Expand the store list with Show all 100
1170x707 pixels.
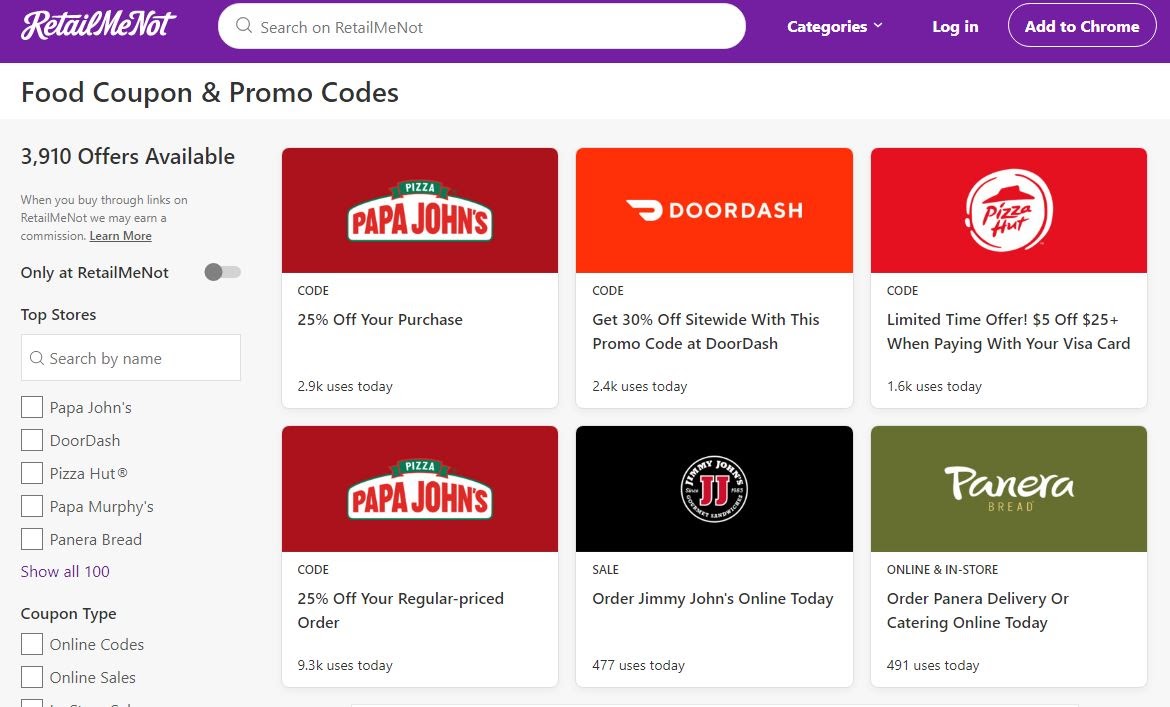pyautogui.click(x=64, y=571)
